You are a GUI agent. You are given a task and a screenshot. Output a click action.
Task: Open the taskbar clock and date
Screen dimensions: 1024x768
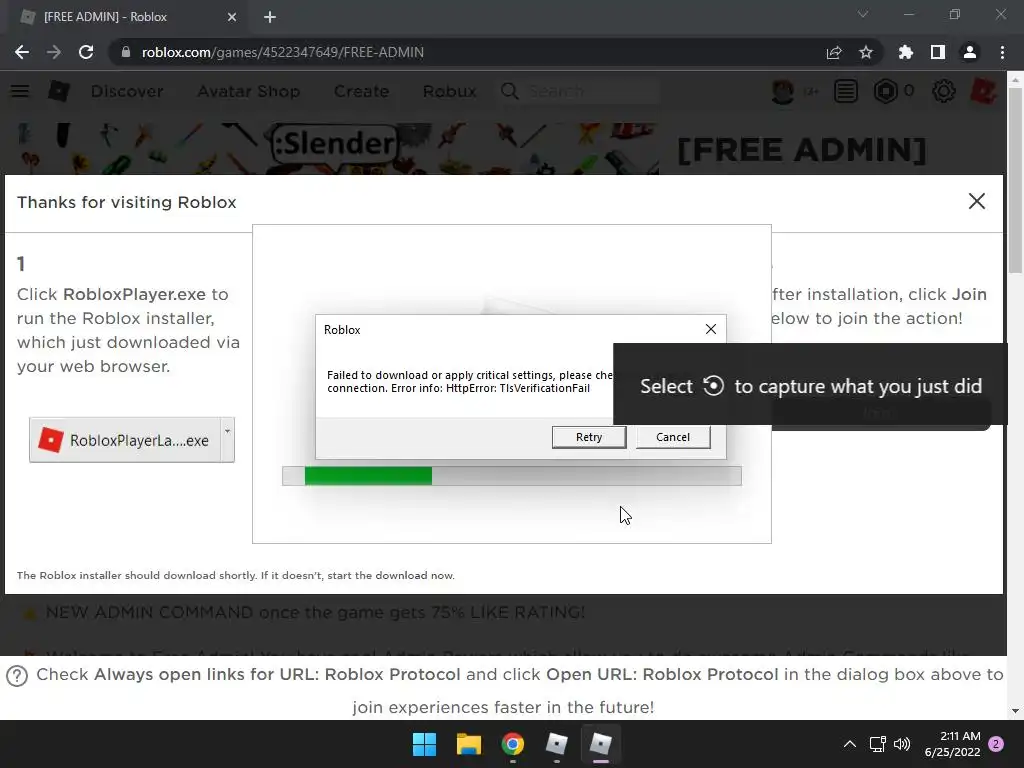952,744
